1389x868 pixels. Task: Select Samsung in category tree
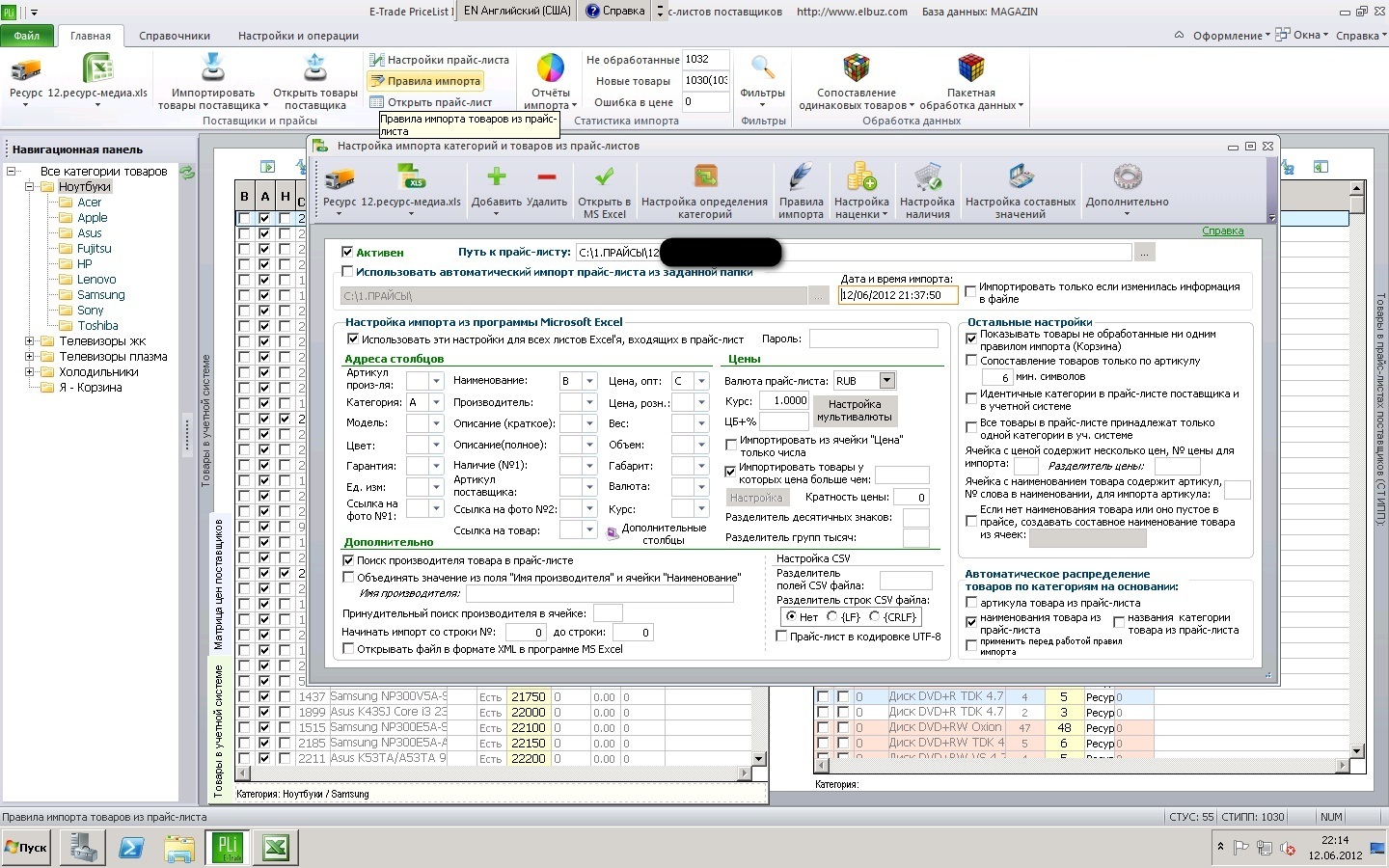coord(101,295)
